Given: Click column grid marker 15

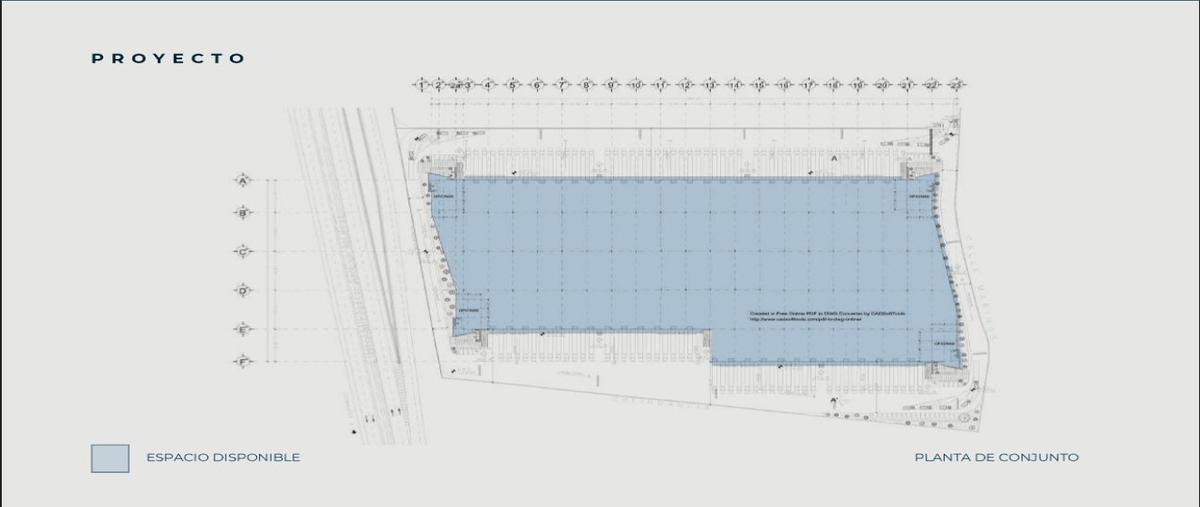Looking at the screenshot, I should click(x=759, y=84).
